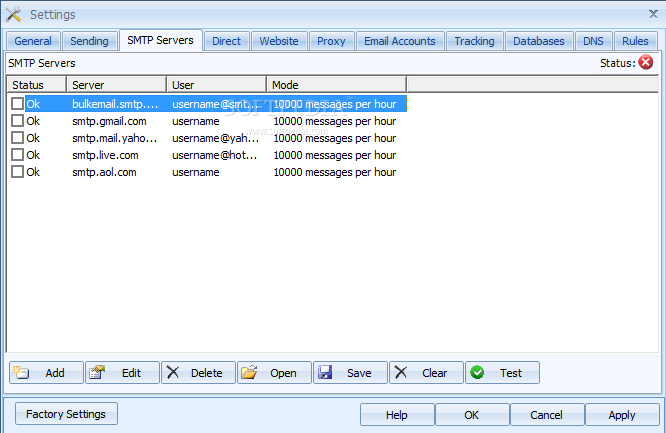666x433 pixels.
Task: Click the Delete X icon
Action: click(173, 372)
